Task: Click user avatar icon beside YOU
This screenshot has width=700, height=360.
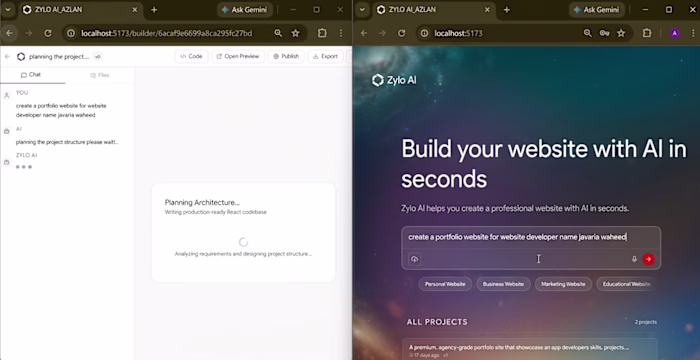Action: pos(7,95)
